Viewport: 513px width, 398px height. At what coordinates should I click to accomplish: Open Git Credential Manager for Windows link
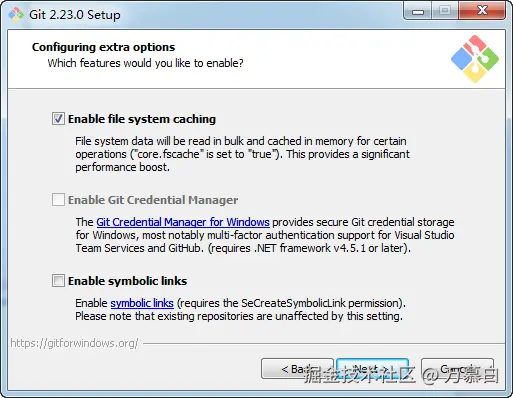183,222
